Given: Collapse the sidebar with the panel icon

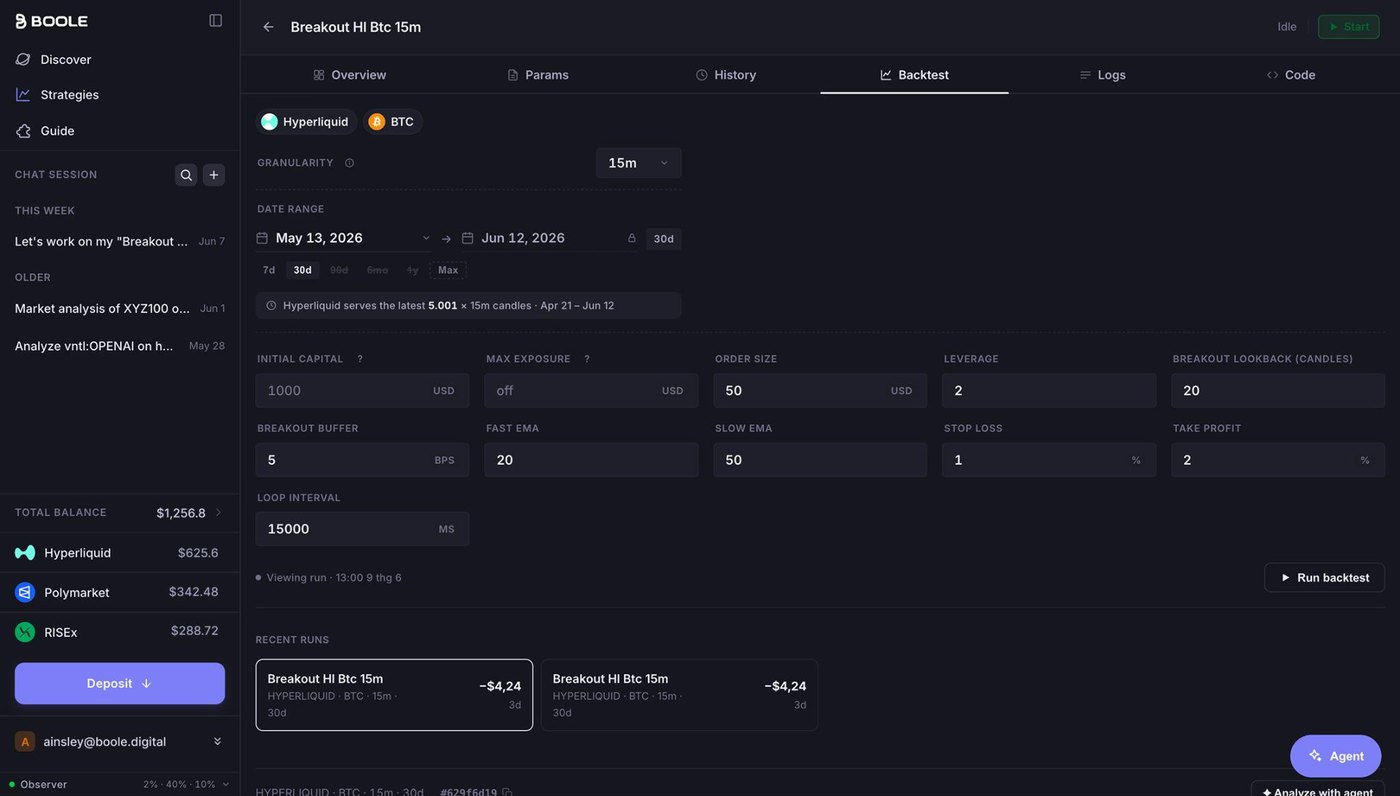Looking at the screenshot, I should [x=215, y=21].
